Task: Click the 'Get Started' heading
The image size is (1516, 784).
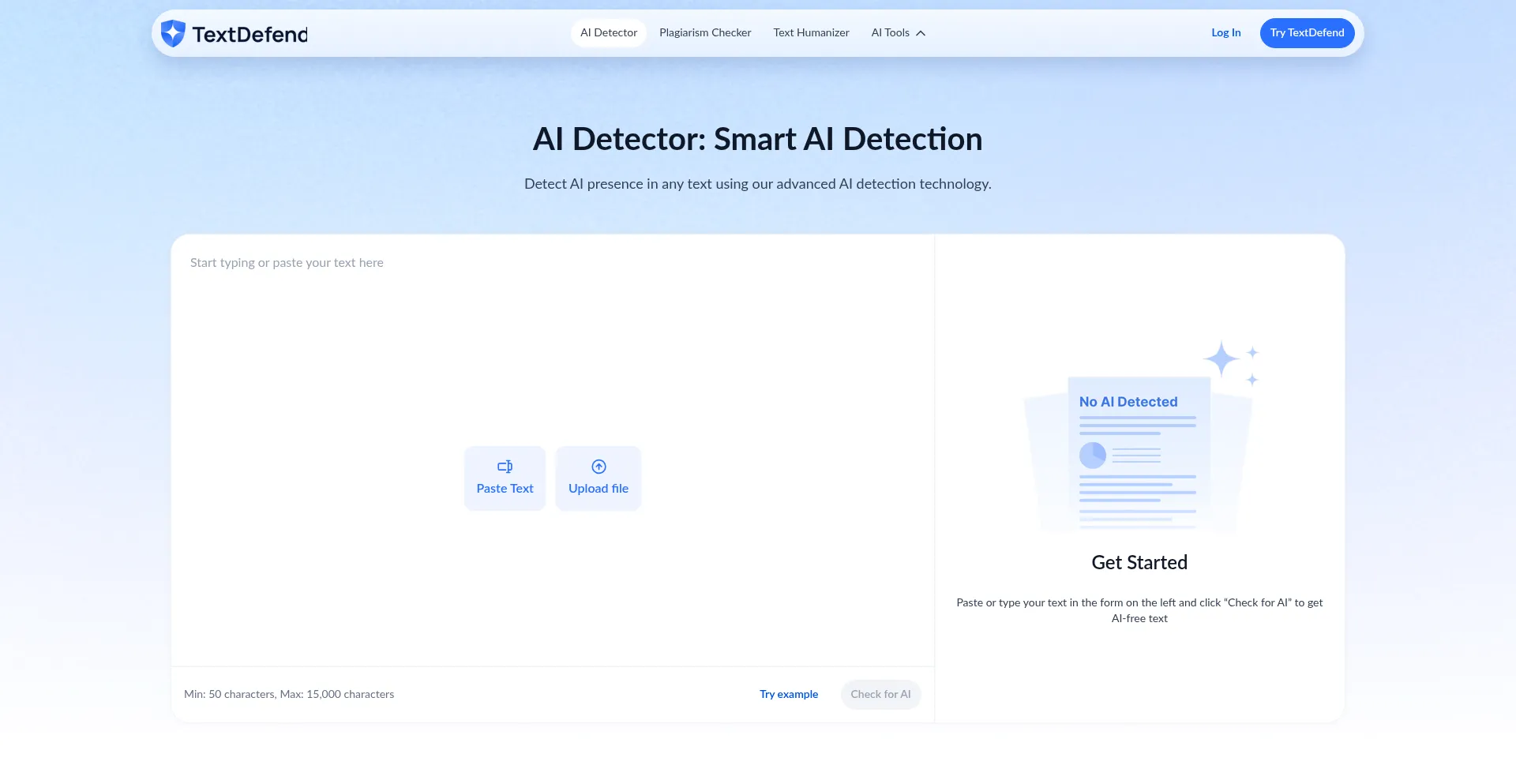Action: (1139, 563)
